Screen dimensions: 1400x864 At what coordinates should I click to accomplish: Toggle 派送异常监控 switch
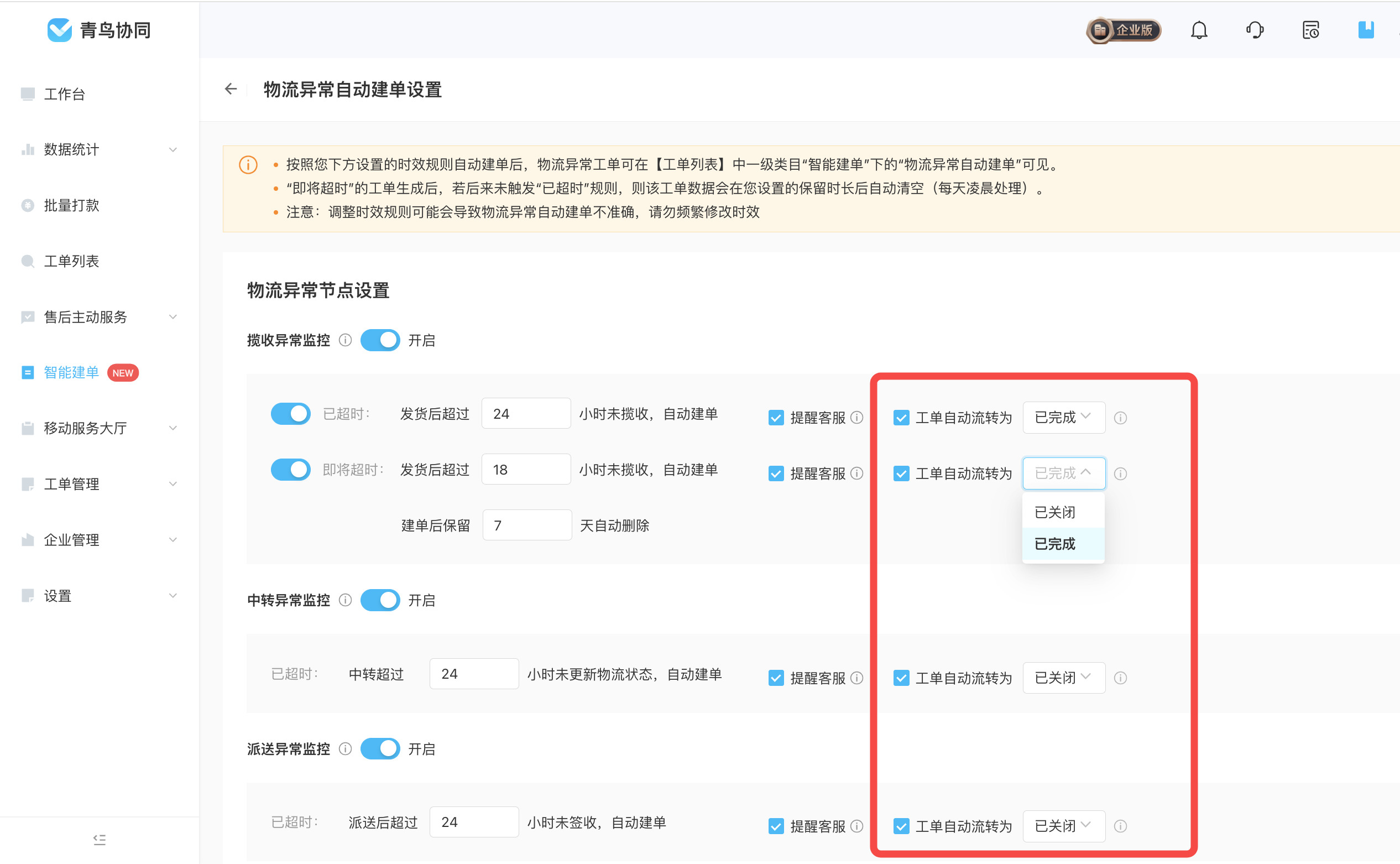pos(380,748)
